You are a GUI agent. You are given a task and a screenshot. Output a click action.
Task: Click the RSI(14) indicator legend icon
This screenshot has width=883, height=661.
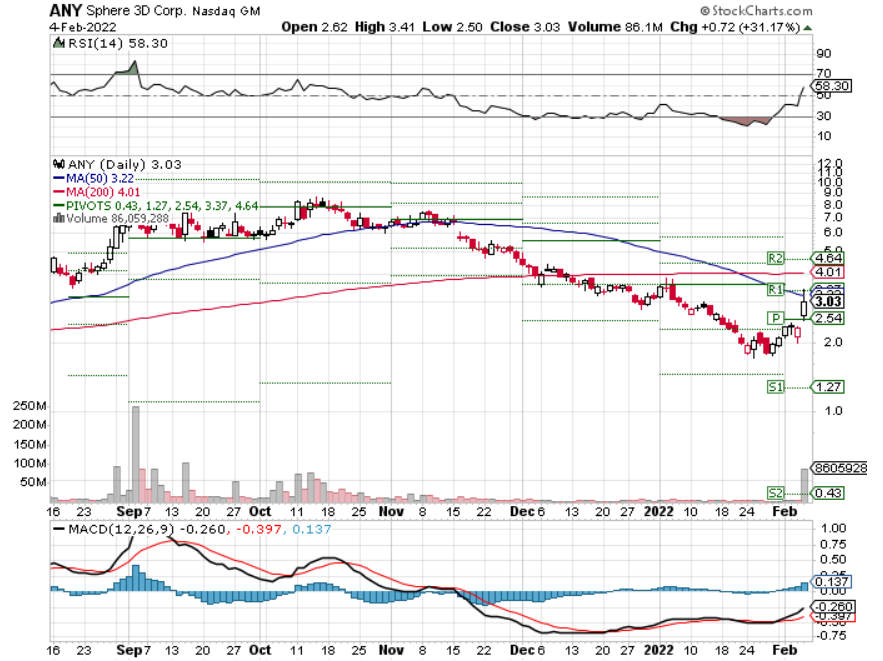[59, 43]
